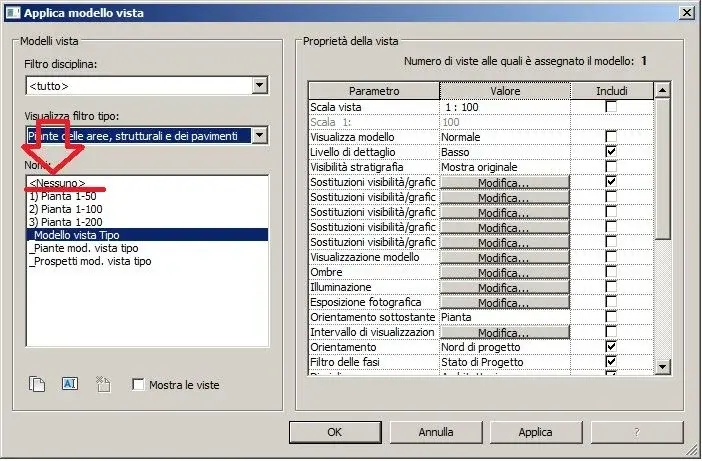Uncheck Includi for Livello di dettaglio
The image size is (702, 461).
pos(611,152)
